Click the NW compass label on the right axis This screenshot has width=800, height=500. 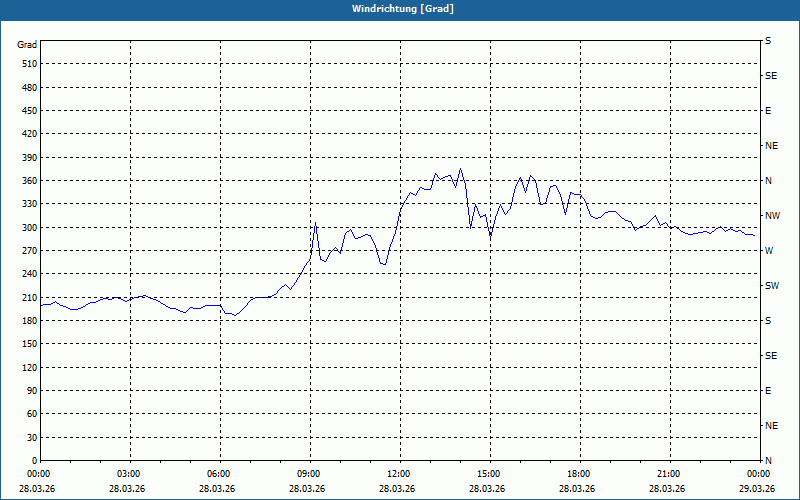pyautogui.click(x=772, y=216)
